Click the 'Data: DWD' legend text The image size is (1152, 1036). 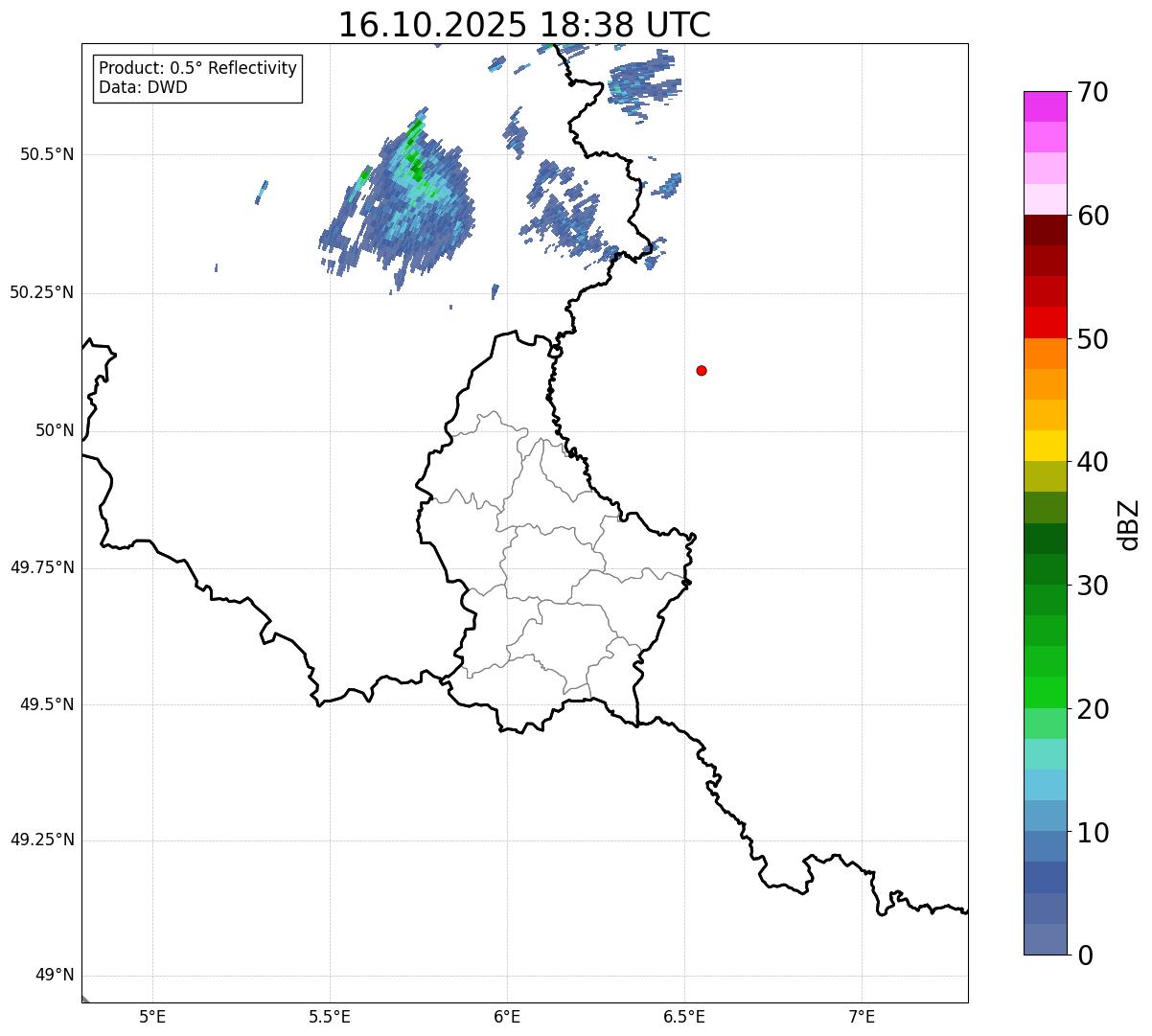coord(143,87)
